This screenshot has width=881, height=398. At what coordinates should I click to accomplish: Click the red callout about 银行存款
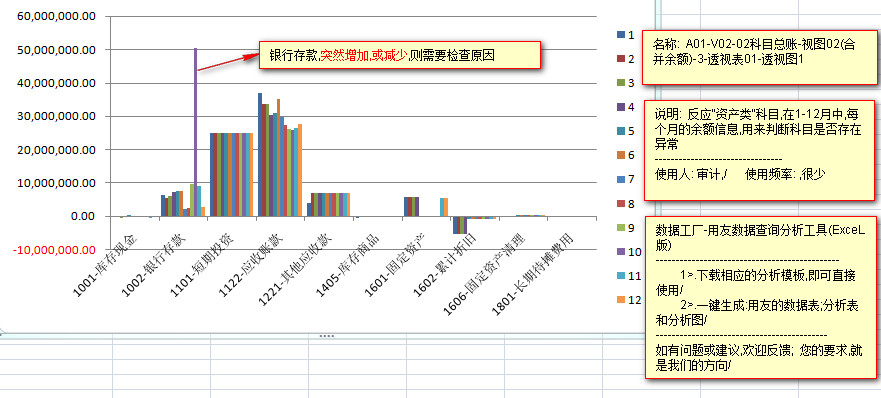point(399,55)
